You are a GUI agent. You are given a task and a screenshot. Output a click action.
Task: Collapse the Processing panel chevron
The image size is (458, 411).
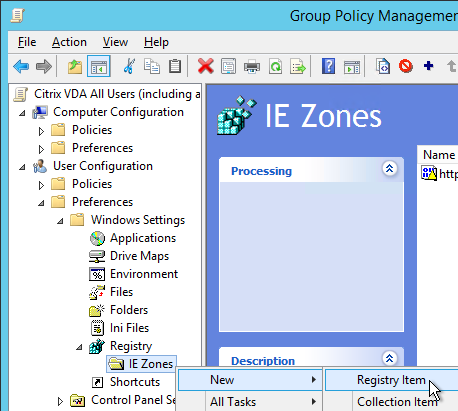389,169
